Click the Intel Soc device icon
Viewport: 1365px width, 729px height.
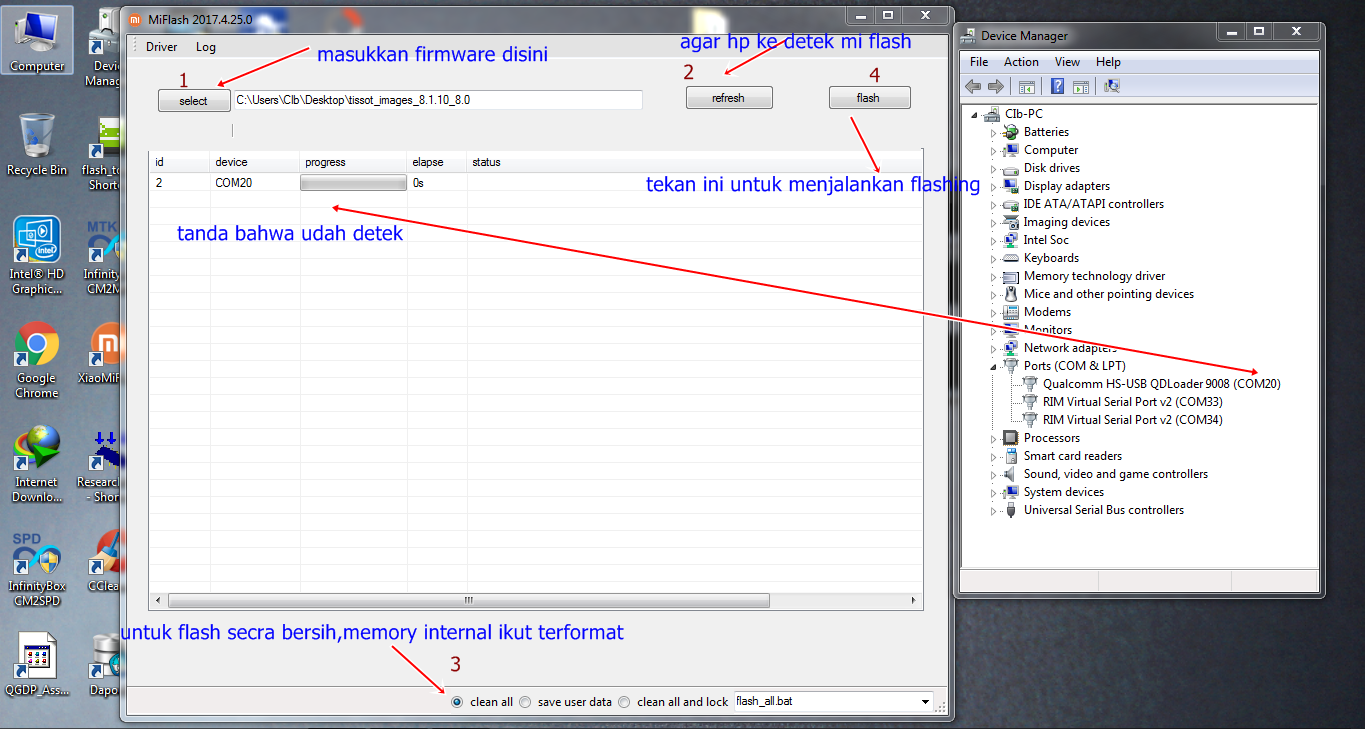click(x=1011, y=240)
